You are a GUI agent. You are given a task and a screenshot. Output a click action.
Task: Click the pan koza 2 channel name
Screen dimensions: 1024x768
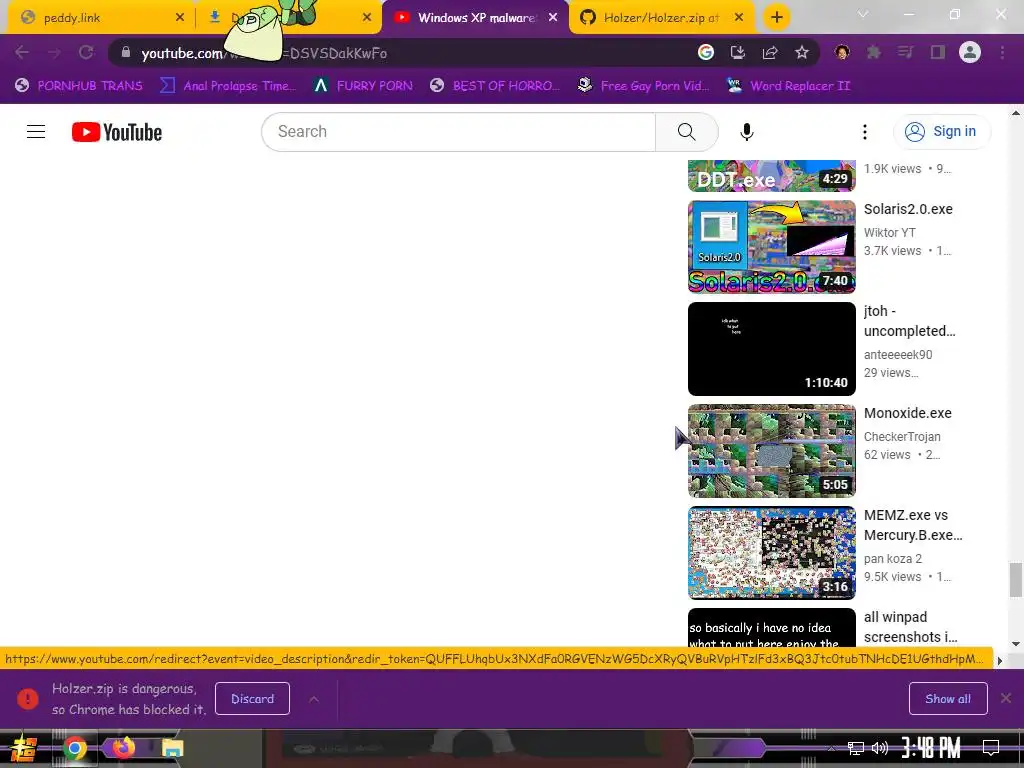pyautogui.click(x=893, y=559)
